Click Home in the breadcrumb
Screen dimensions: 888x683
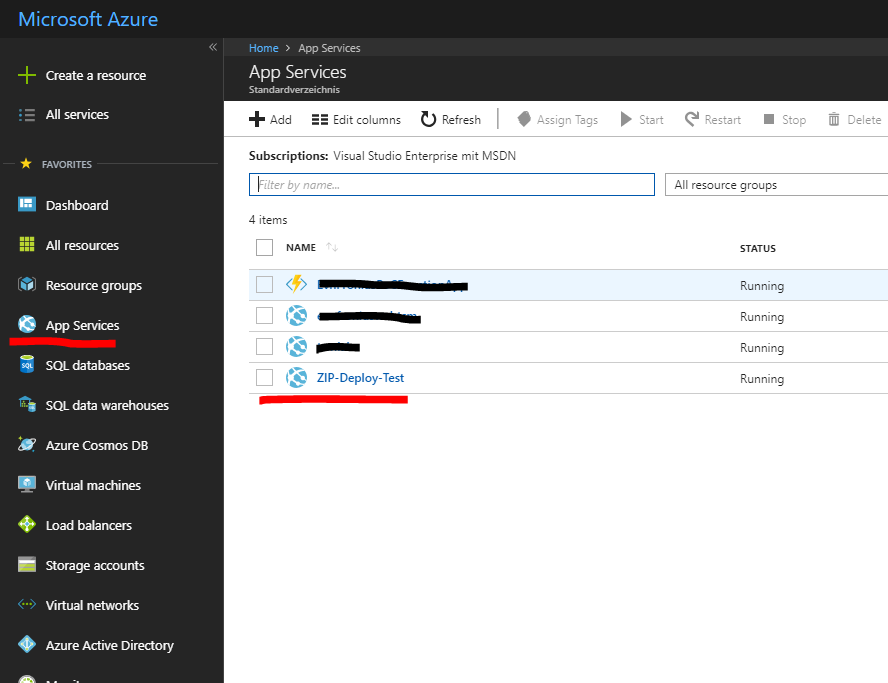[263, 48]
